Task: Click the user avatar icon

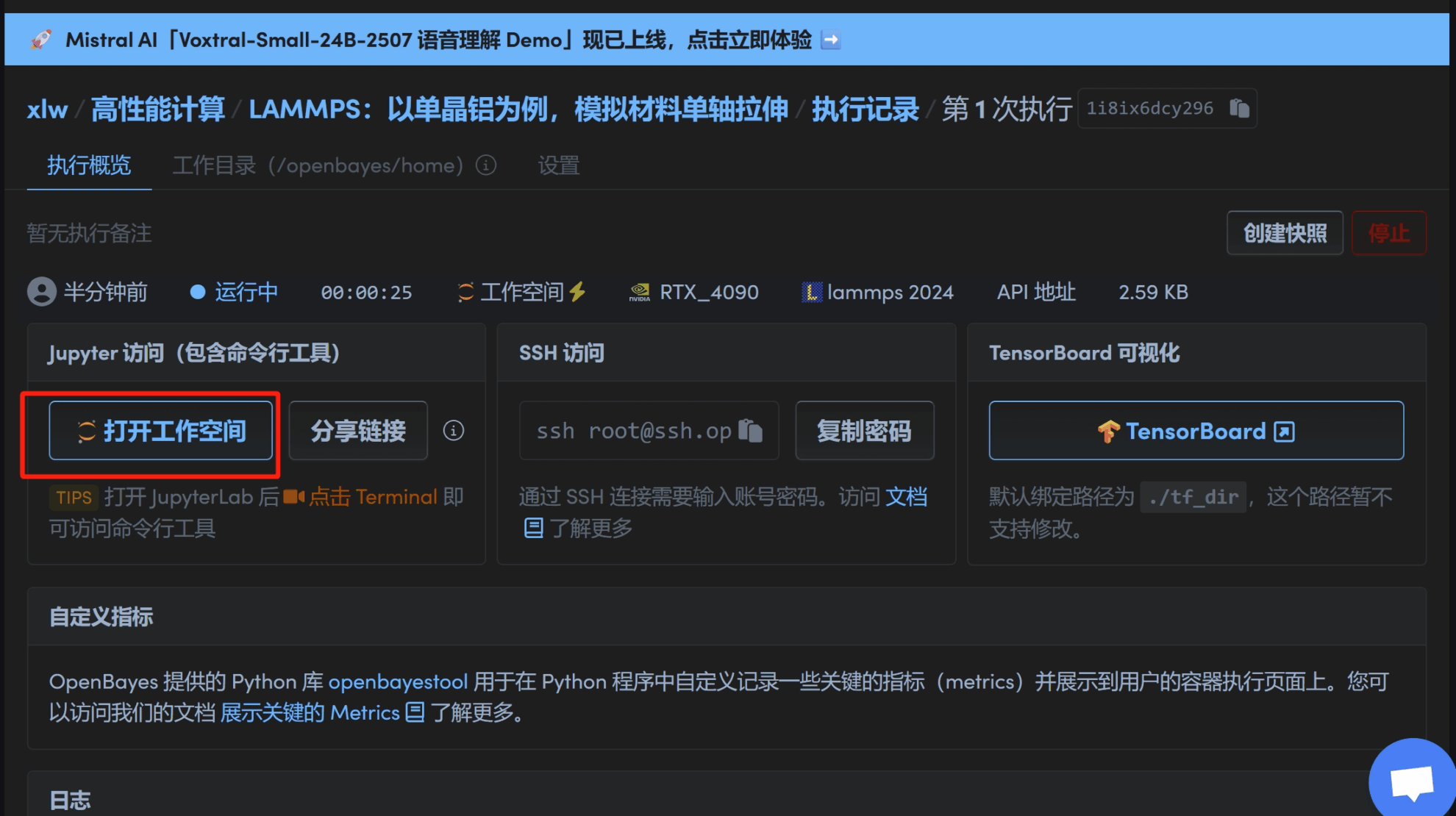Action: pyautogui.click(x=42, y=292)
